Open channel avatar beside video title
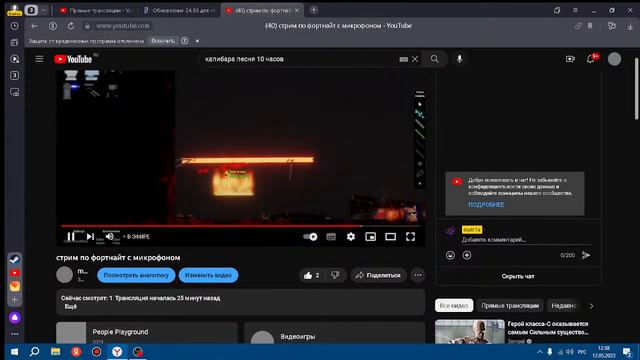 point(64,275)
